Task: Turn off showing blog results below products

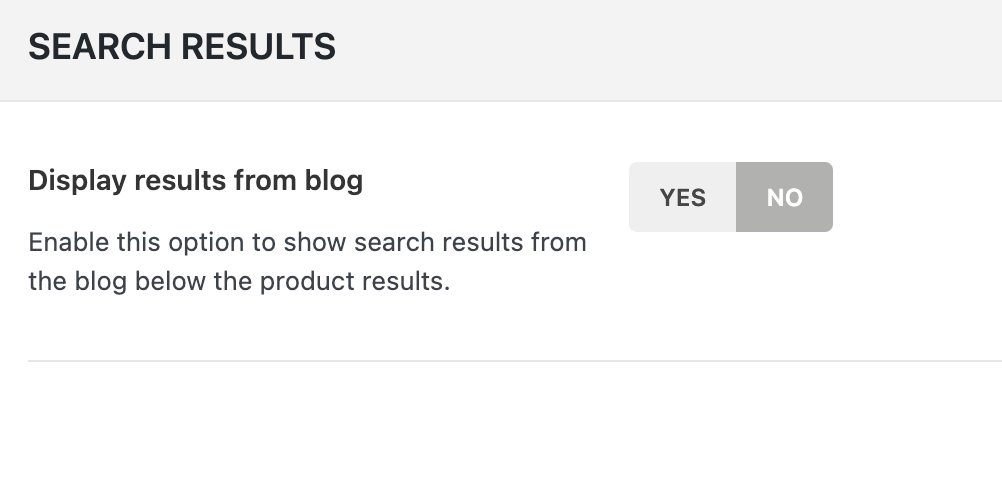Action: [x=784, y=197]
